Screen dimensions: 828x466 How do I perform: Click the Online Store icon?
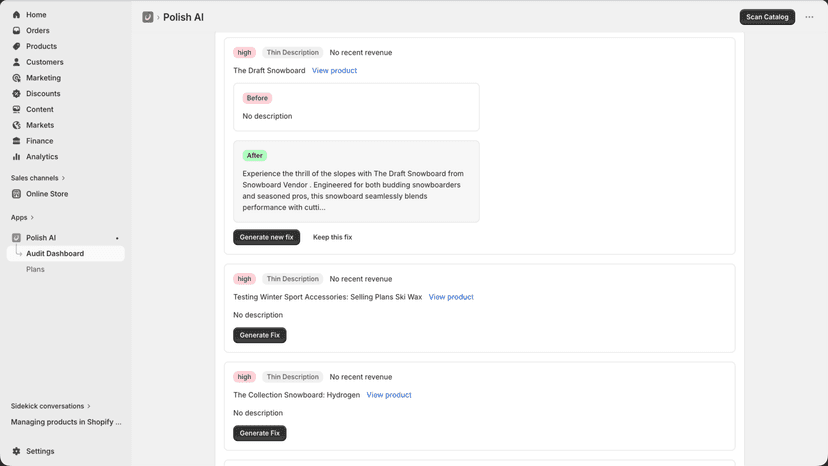(x=16, y=194)
